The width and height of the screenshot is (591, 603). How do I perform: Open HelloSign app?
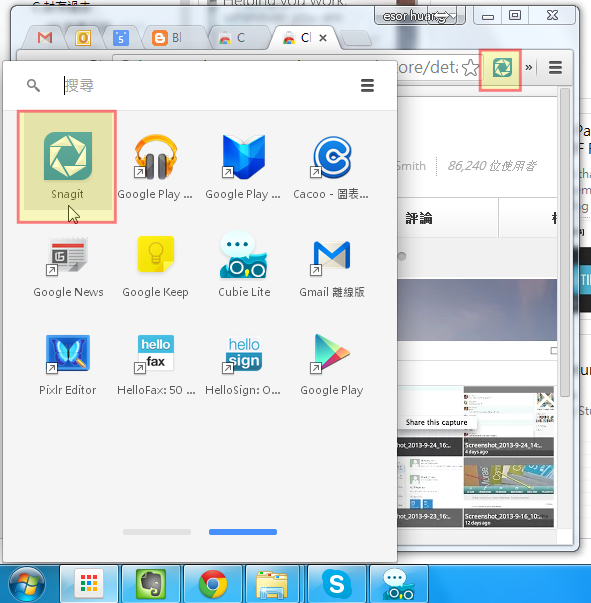(x=243, y=365)
